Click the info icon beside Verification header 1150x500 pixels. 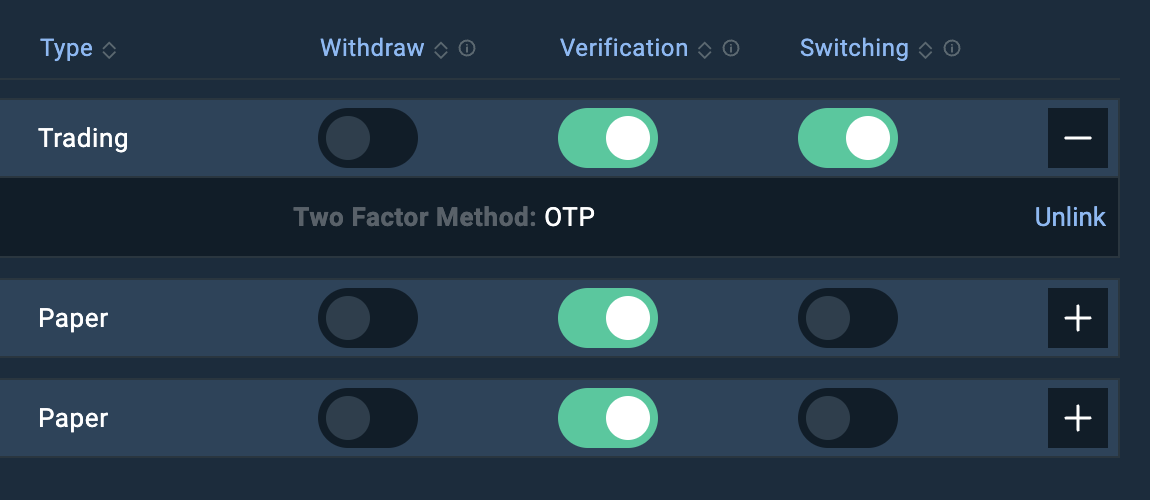[731, 48]
